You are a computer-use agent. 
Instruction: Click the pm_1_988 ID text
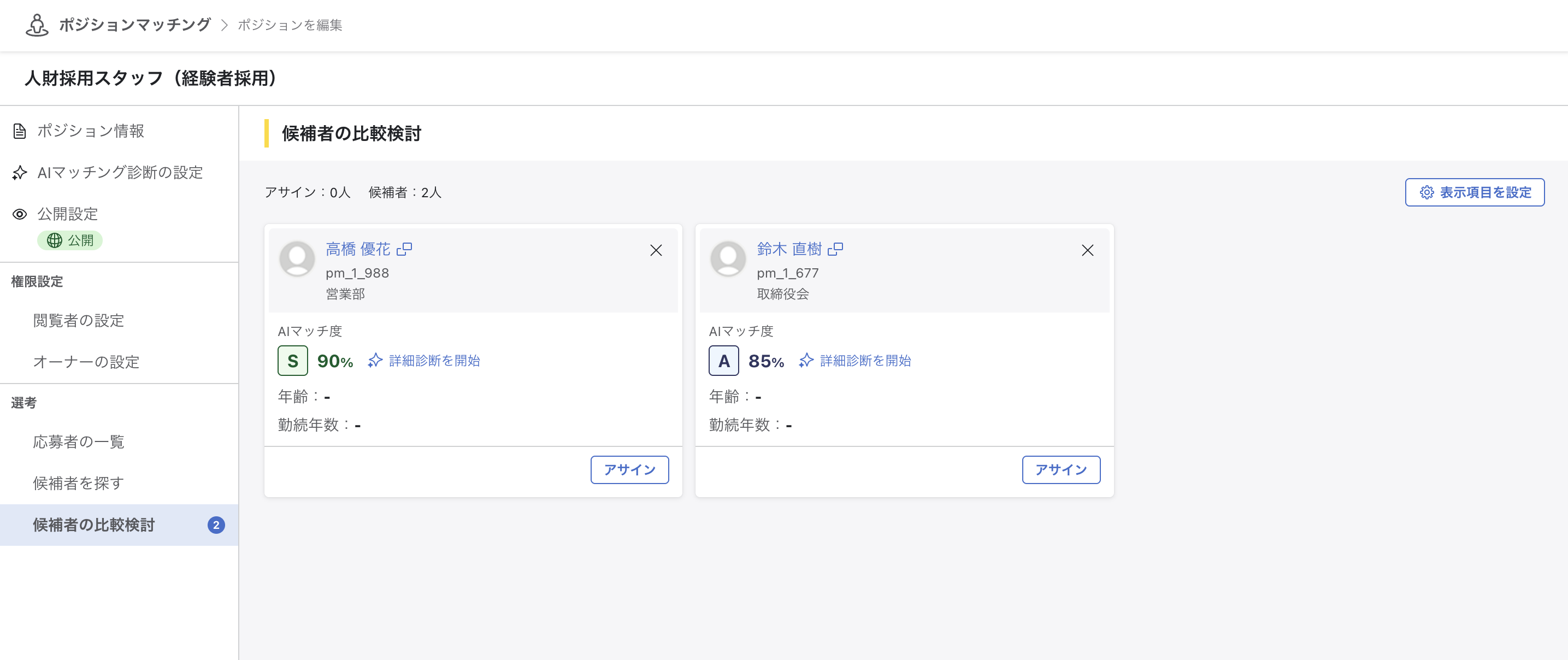point(357,273)
